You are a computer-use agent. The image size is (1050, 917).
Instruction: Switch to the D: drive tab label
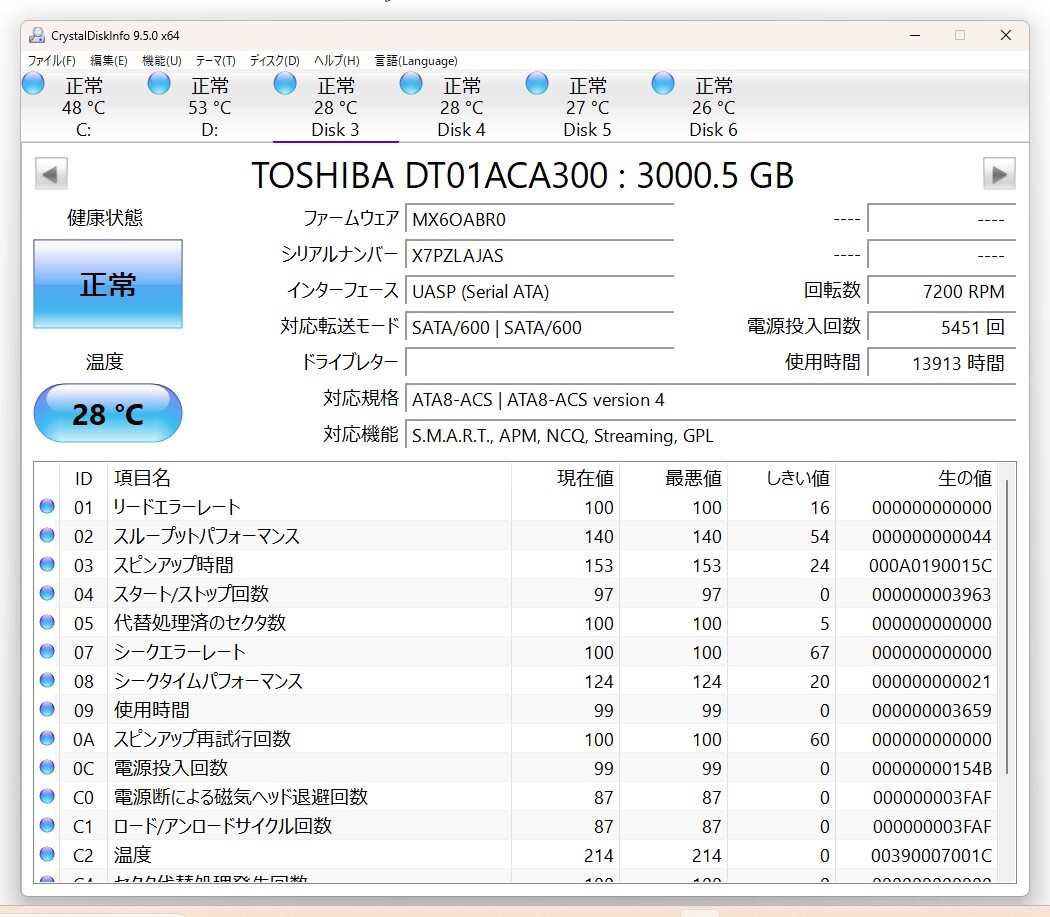(x=210, y=130)
